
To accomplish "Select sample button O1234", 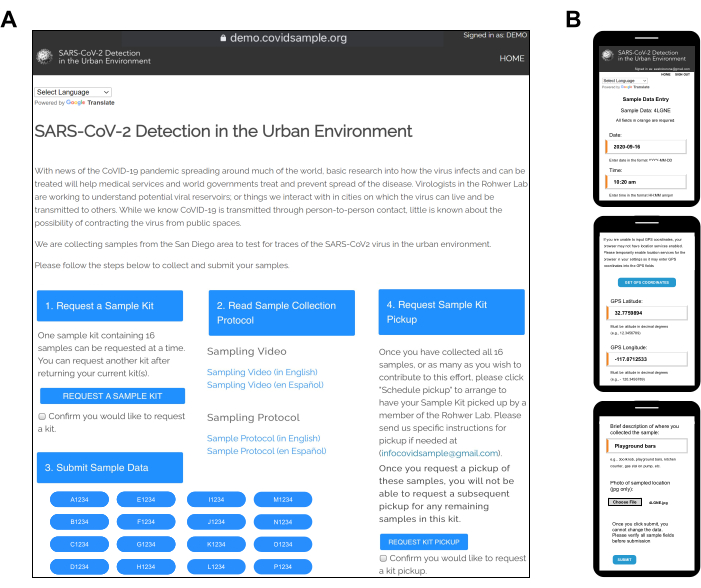I will pos(283,544).
